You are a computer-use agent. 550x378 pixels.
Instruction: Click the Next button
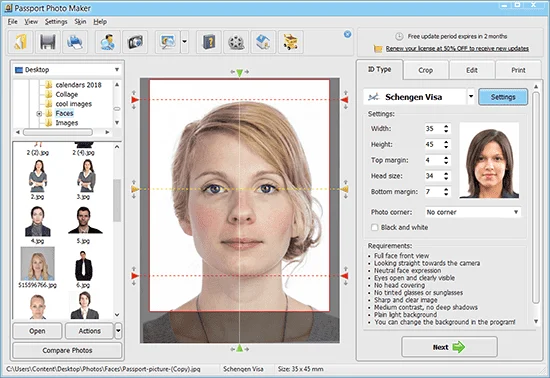pyautogui.click(x=449, y=347)
